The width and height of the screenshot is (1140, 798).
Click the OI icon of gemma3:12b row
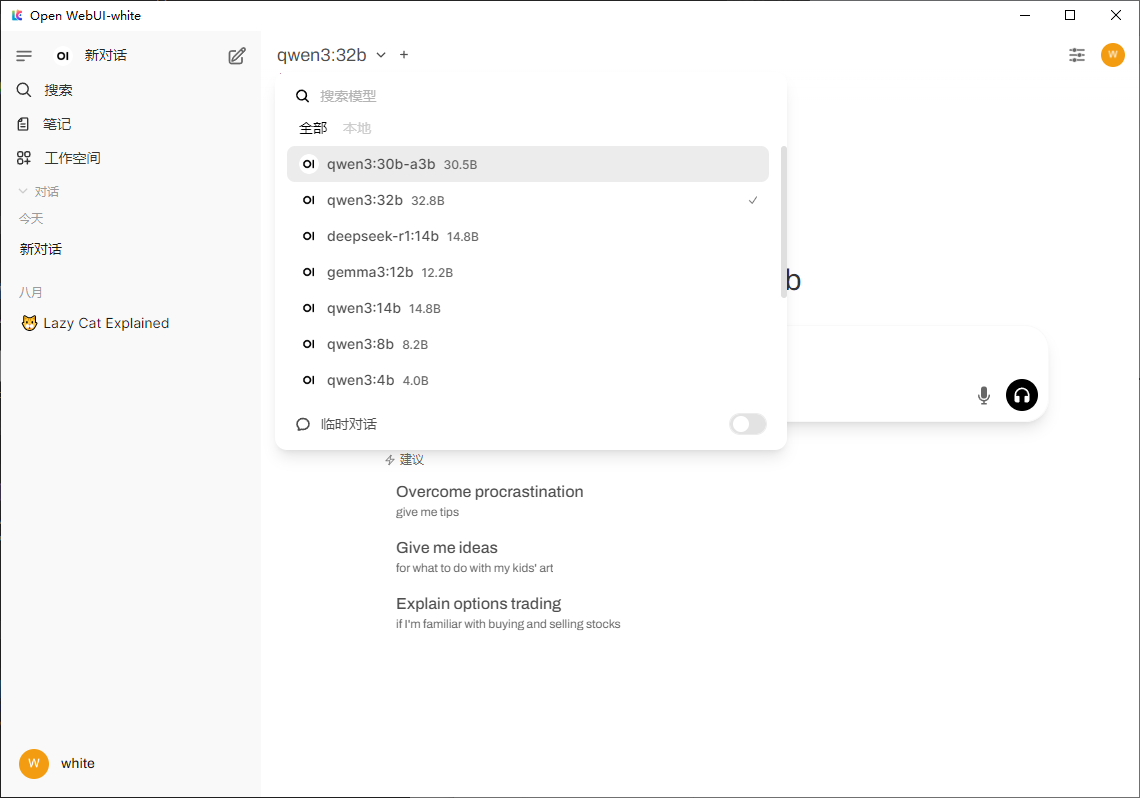click(x=309, y=273)
